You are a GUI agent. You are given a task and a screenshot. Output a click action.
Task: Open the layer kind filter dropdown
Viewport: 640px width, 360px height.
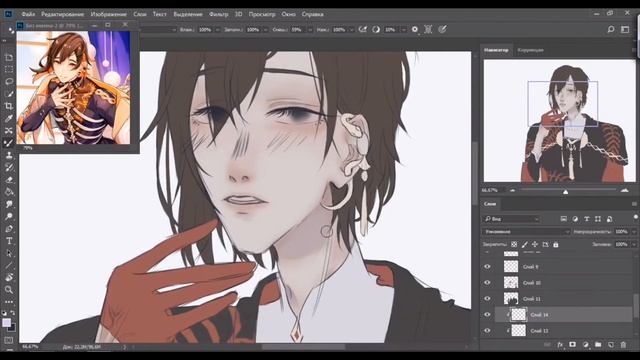[x=511, y=219]
